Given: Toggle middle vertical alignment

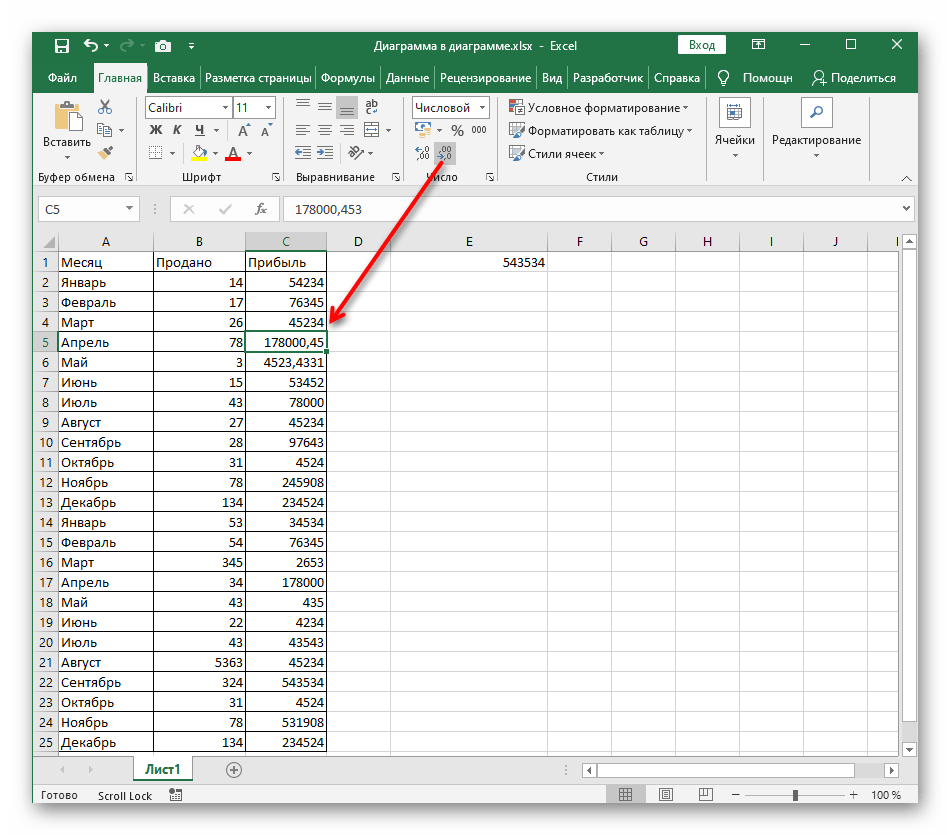Looking at the screenshot, I should click(325, 107).
